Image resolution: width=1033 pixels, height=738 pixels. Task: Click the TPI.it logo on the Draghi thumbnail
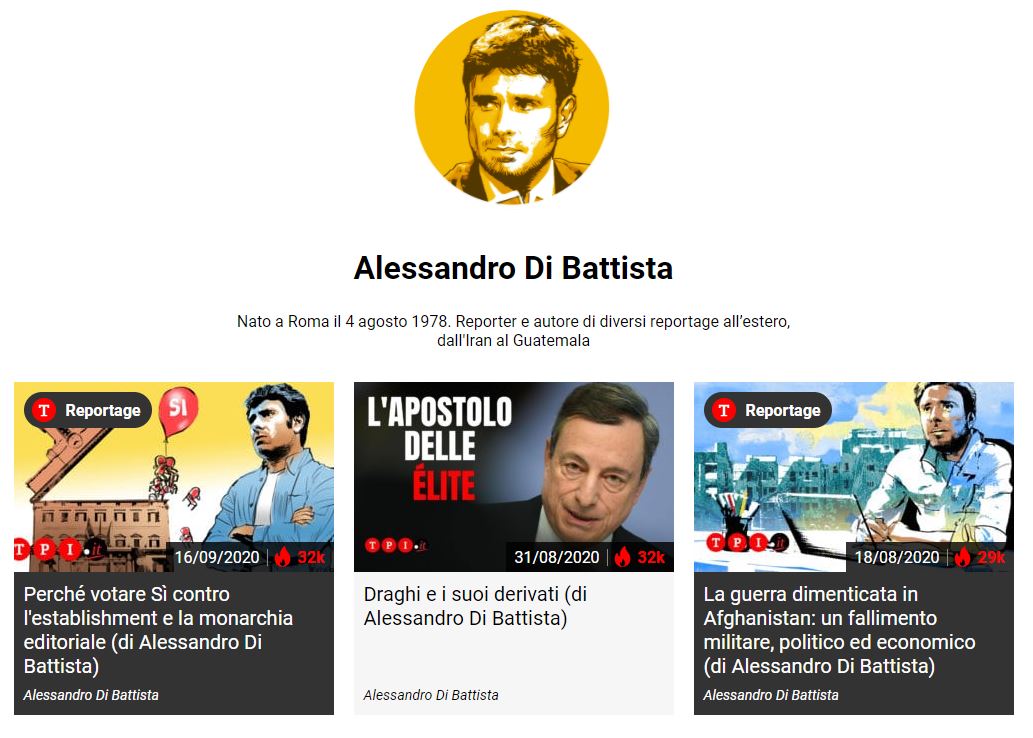pyautogui.click(x=397, y=545)
